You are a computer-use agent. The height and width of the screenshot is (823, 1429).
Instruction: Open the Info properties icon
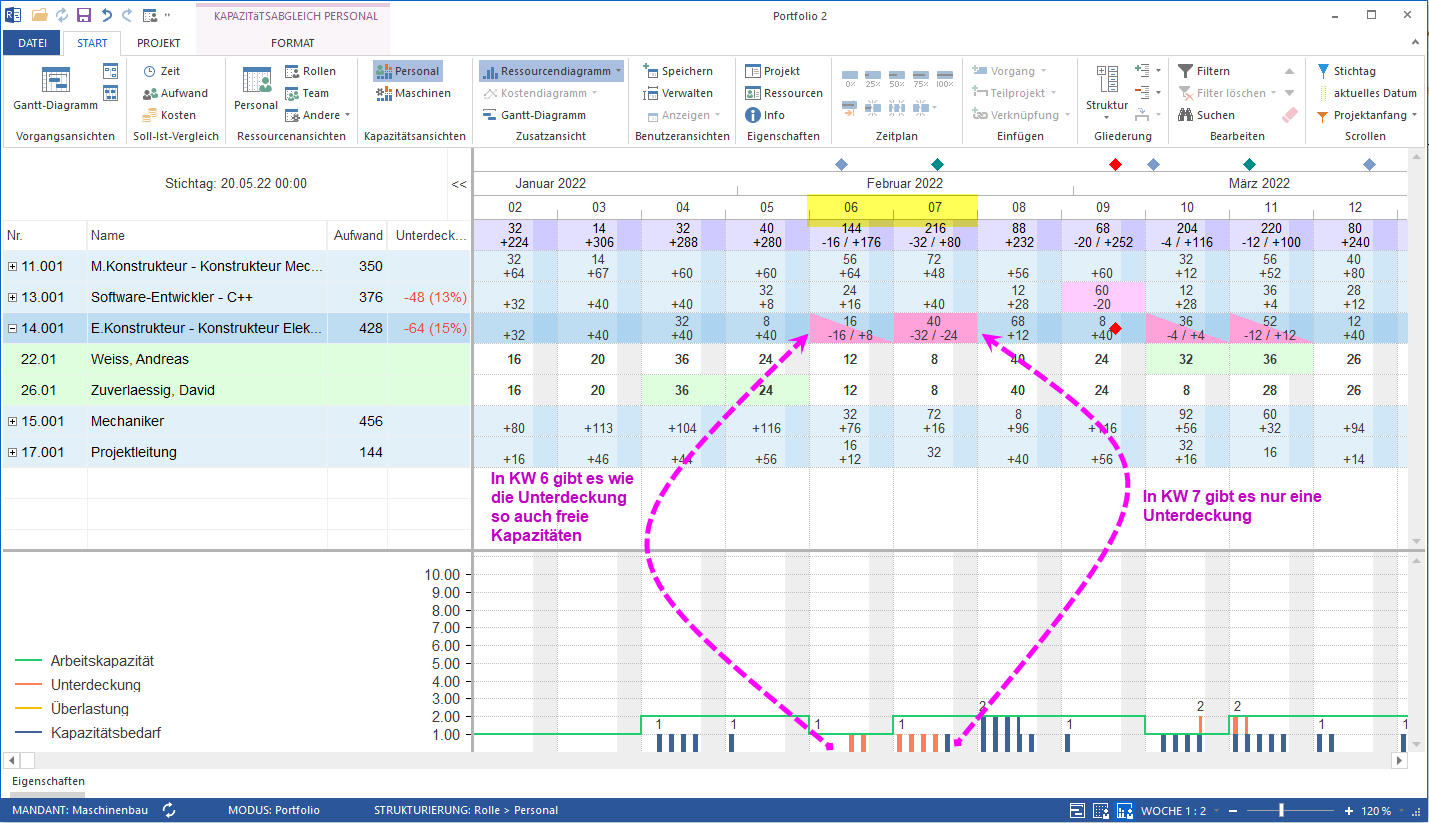click(x=753, y=115)
